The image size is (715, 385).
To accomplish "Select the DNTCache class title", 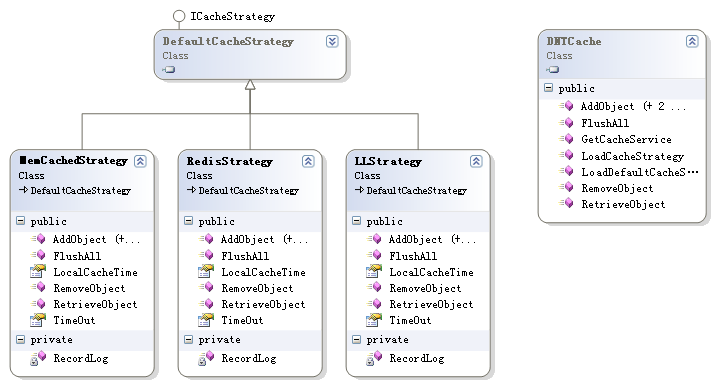I will click(574, 42).
